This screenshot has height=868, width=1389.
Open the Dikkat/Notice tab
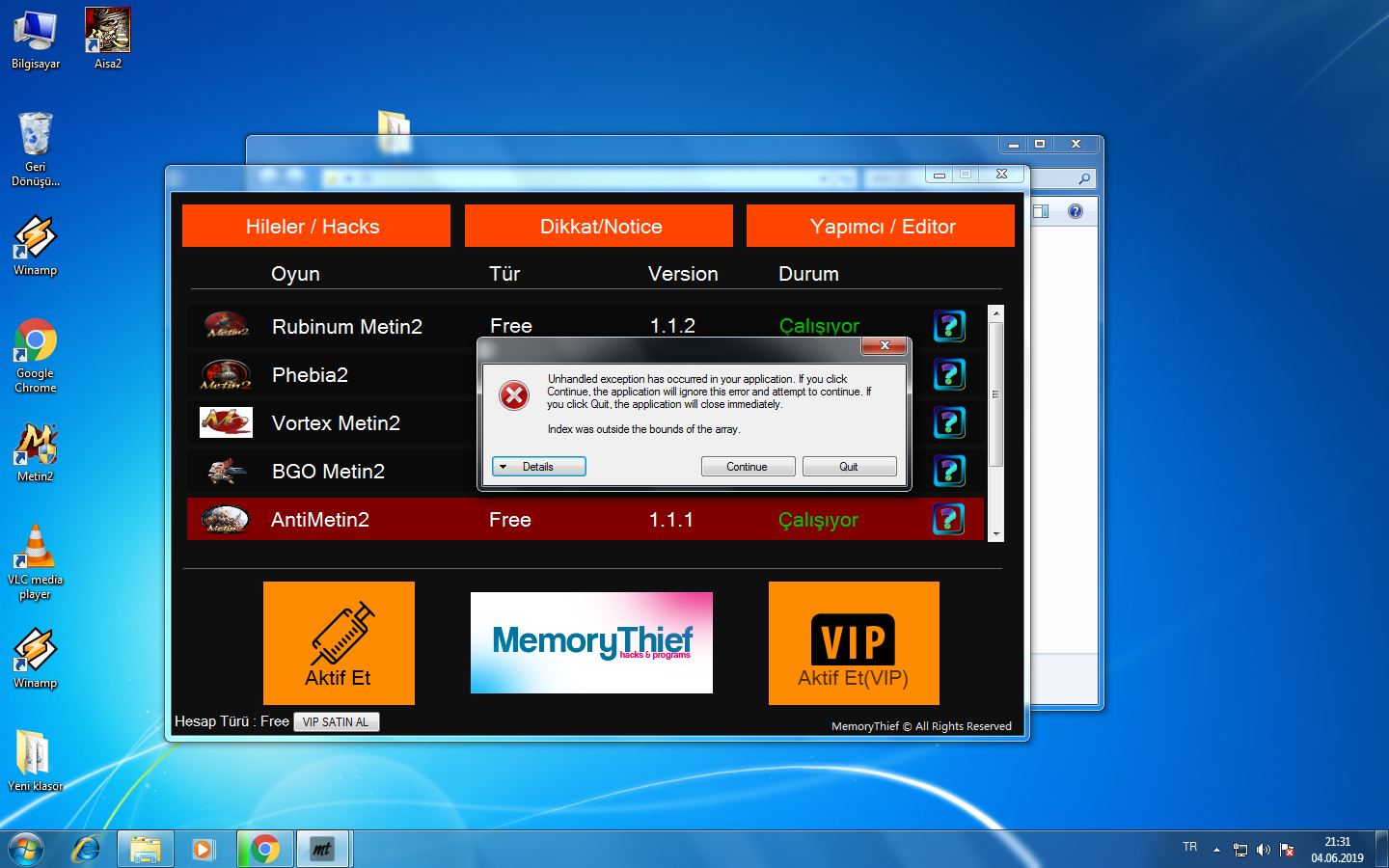point(599,226)
